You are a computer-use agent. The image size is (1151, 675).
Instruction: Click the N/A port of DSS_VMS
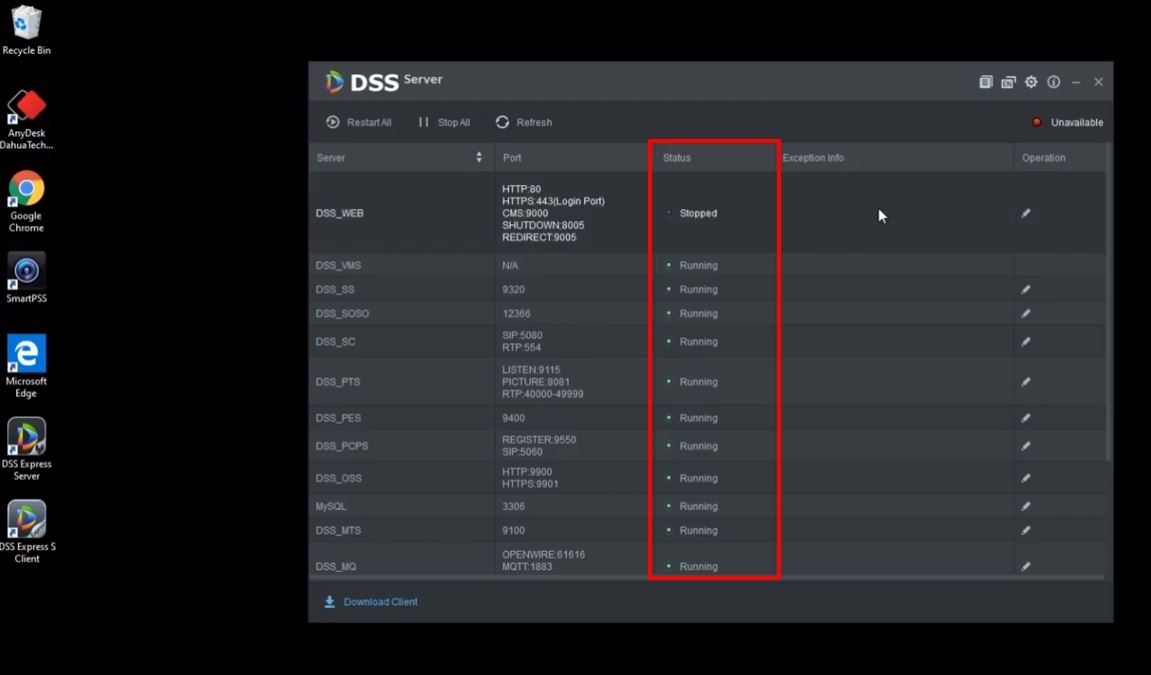tap(509, 266)
